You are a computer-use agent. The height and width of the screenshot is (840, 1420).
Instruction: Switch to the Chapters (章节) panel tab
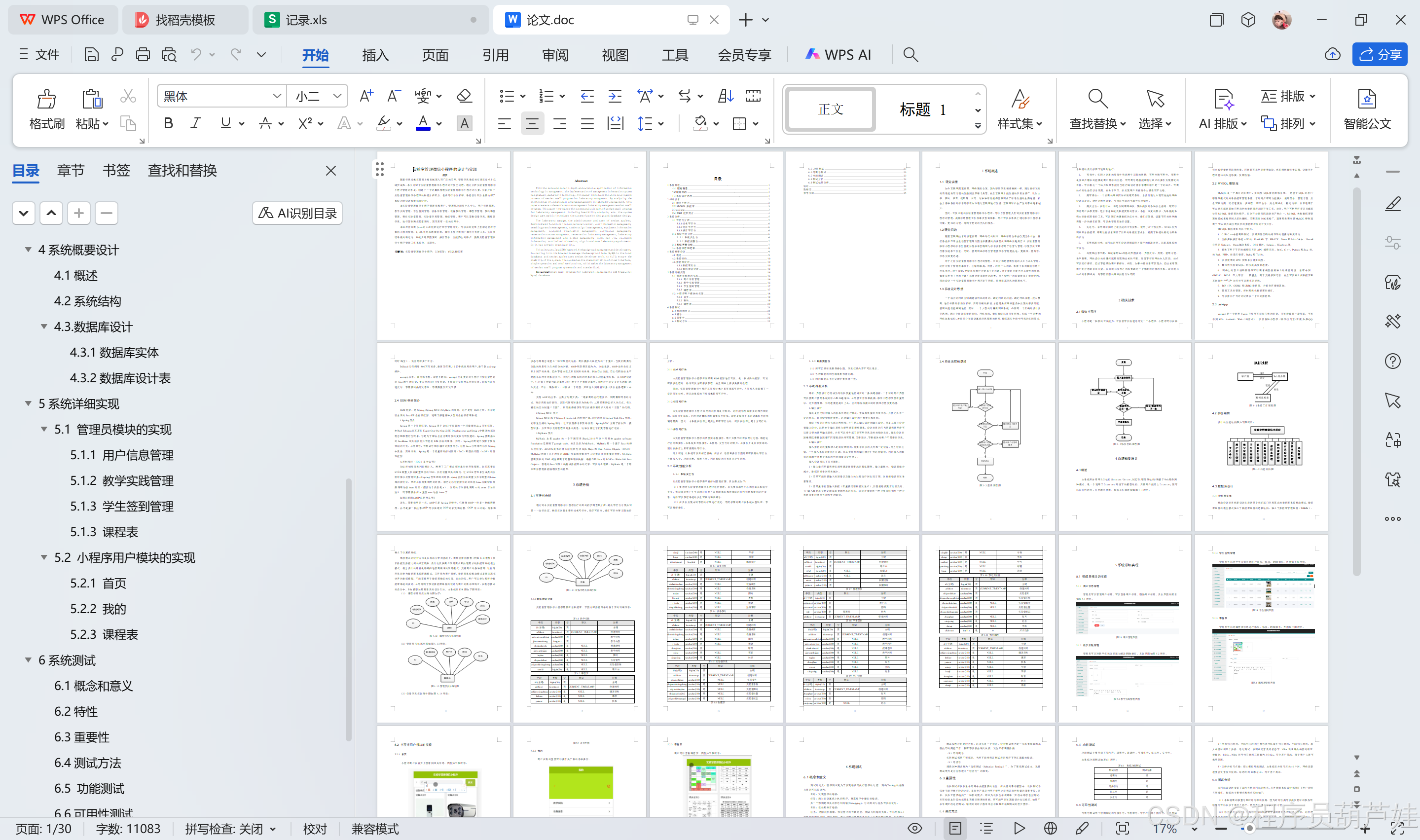coord(71,170)
